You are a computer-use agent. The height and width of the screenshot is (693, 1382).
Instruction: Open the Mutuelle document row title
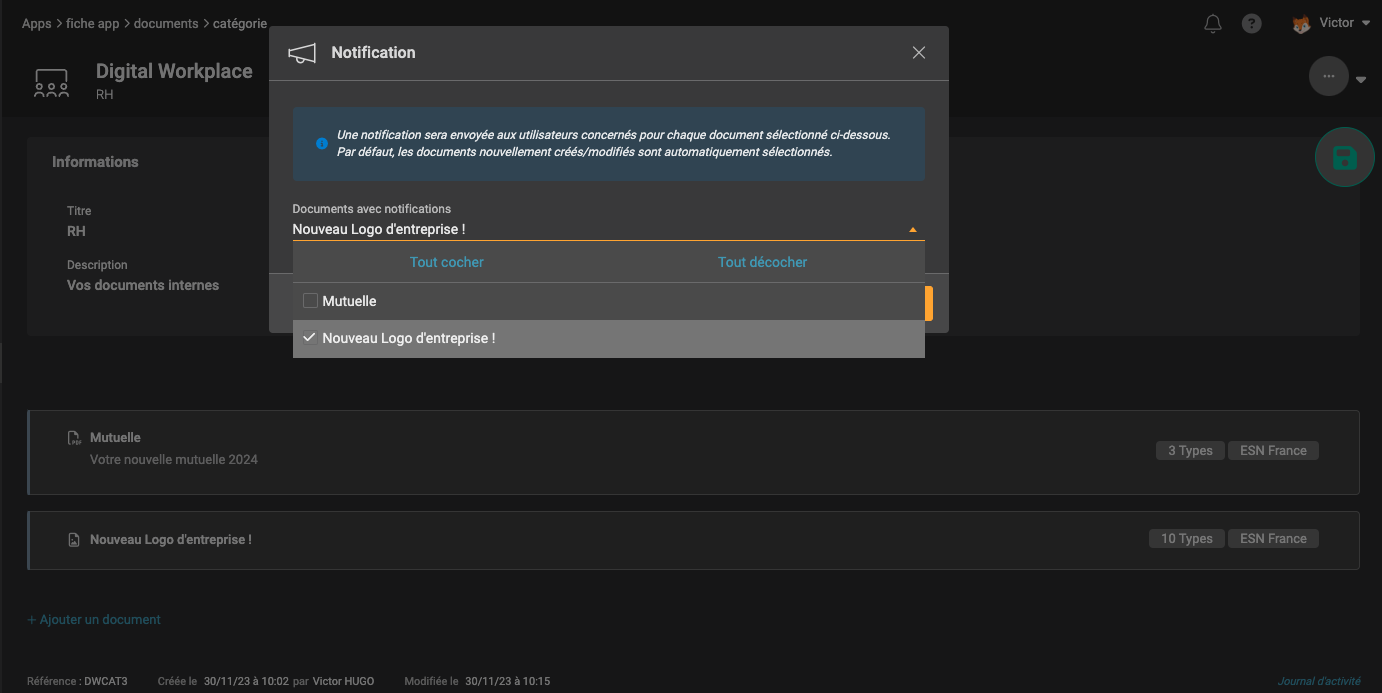pos(115,437)
